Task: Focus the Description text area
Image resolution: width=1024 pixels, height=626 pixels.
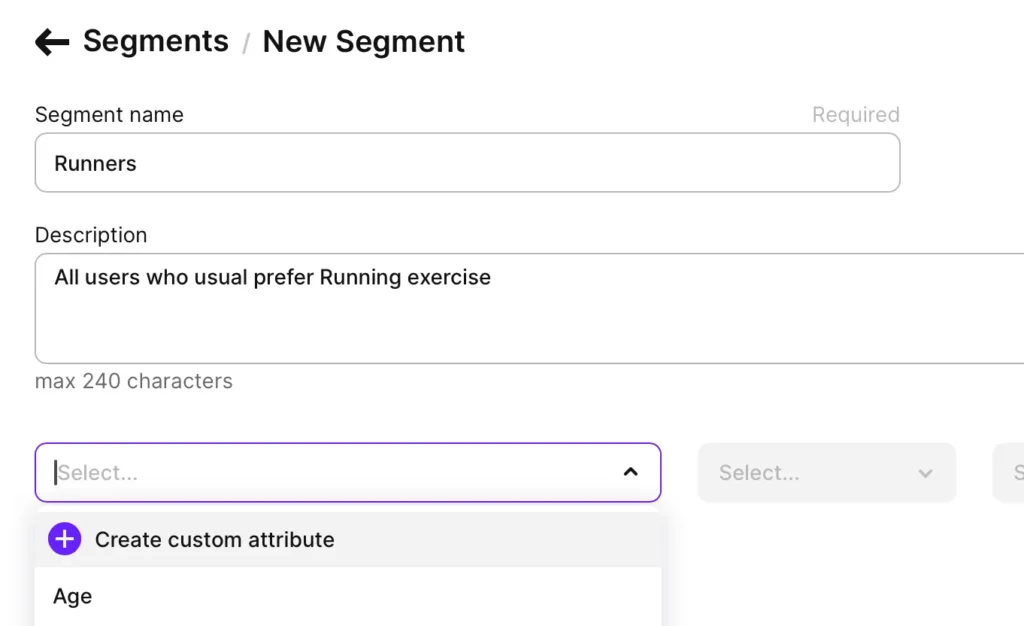Action: [x=530, y=320]
